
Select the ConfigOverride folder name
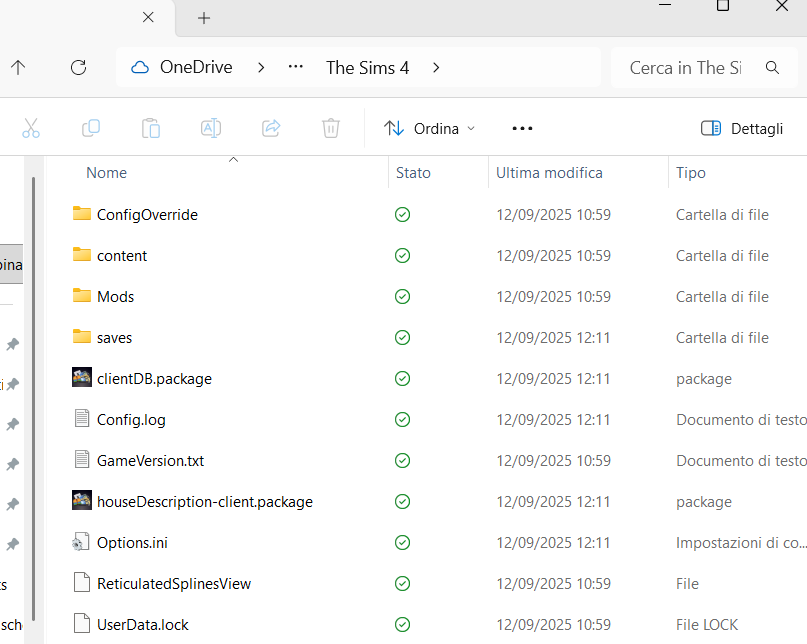tap(147, 215)
